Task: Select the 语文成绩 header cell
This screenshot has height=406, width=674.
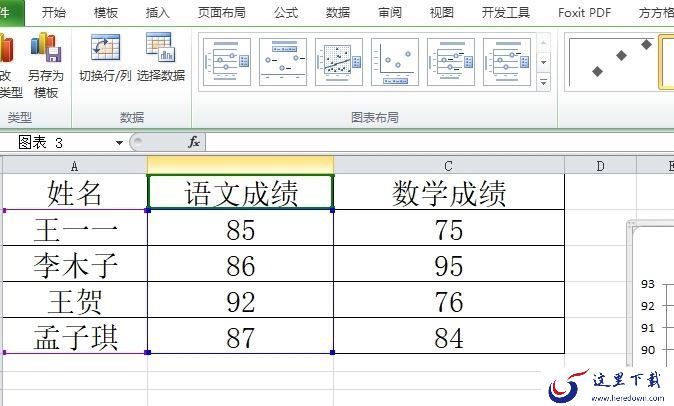Action: (240, 192)
